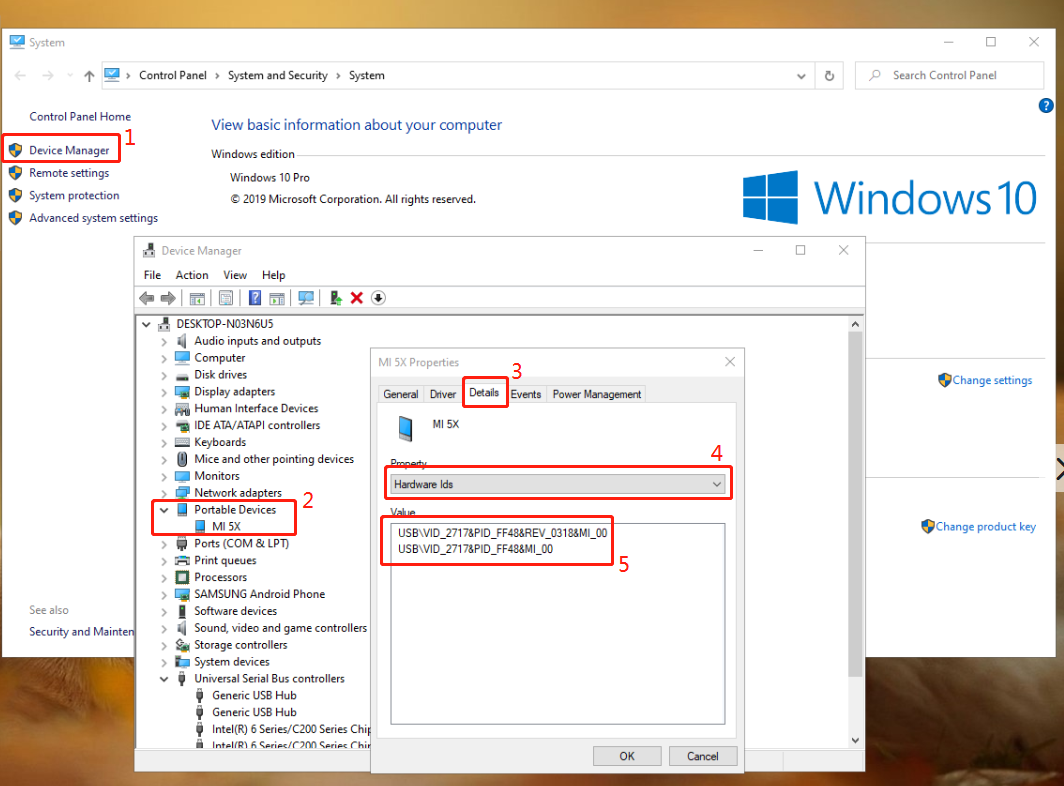Click the red X Uninstall device icon
The width and height of the screenshot is (1064, 786).
pos(356,298)
